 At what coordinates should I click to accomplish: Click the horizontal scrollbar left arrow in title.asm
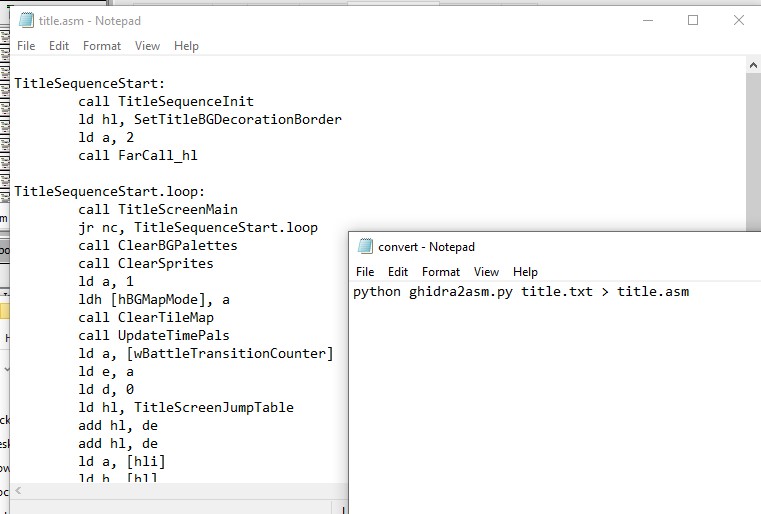point(18,491)
